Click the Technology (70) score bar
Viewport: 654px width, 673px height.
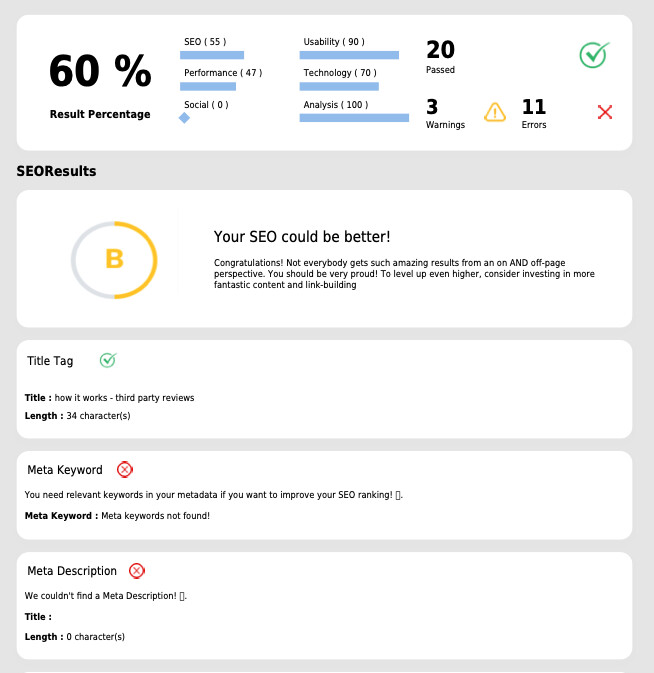click(339, 86)
